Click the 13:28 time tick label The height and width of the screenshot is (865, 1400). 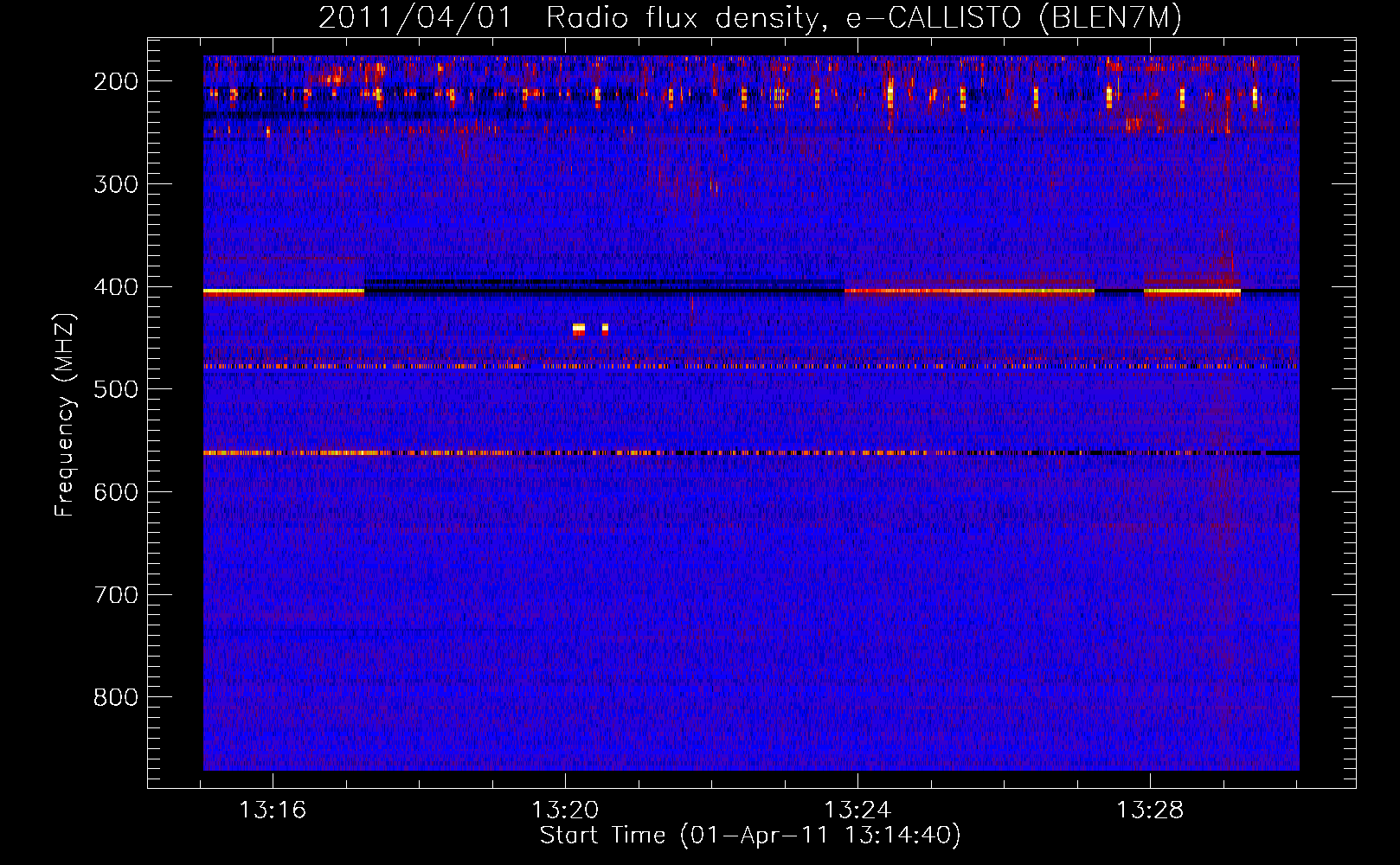pos(1150,811)
